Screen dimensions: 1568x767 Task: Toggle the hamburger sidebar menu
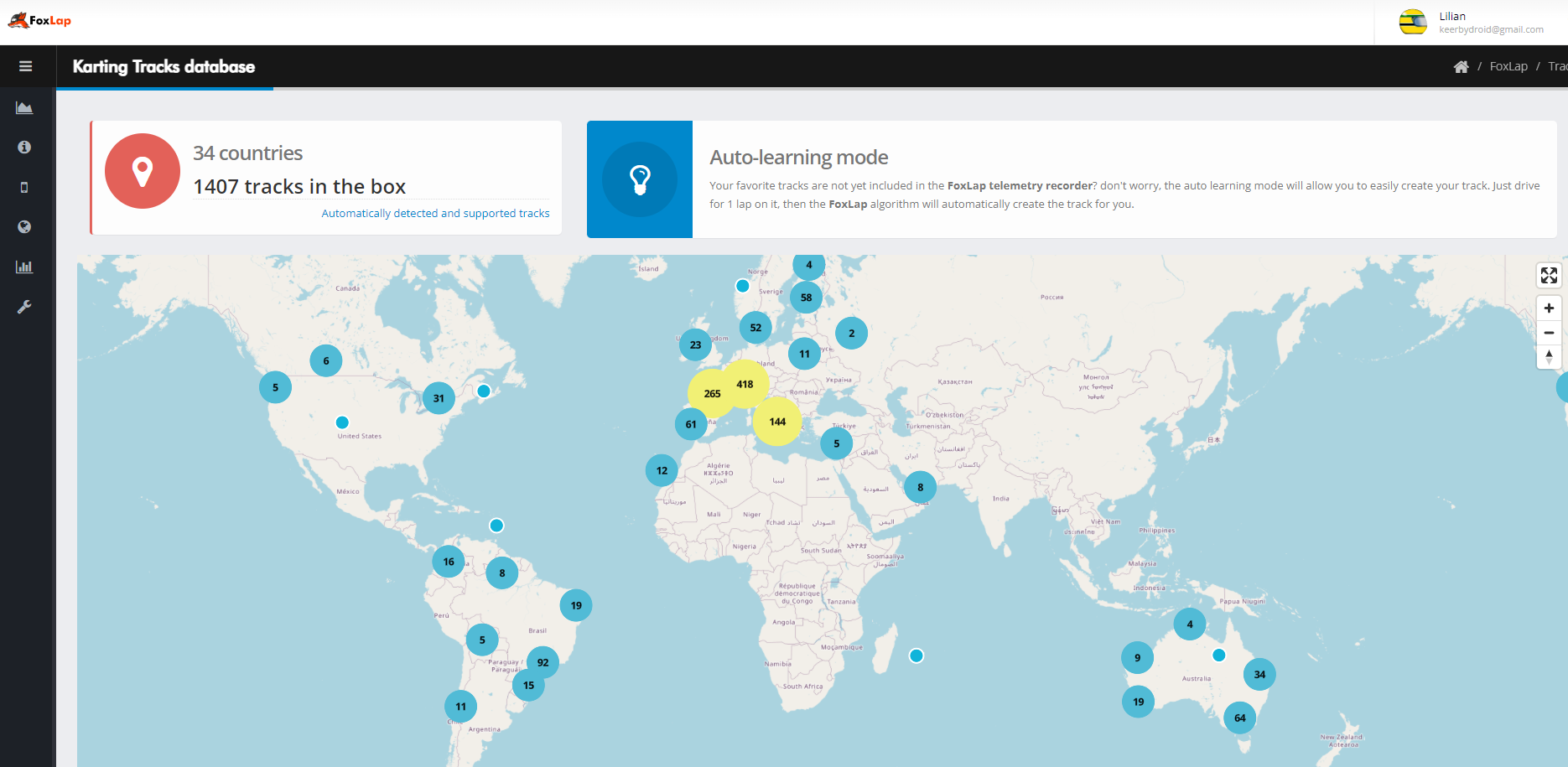[x=25, y=66]
